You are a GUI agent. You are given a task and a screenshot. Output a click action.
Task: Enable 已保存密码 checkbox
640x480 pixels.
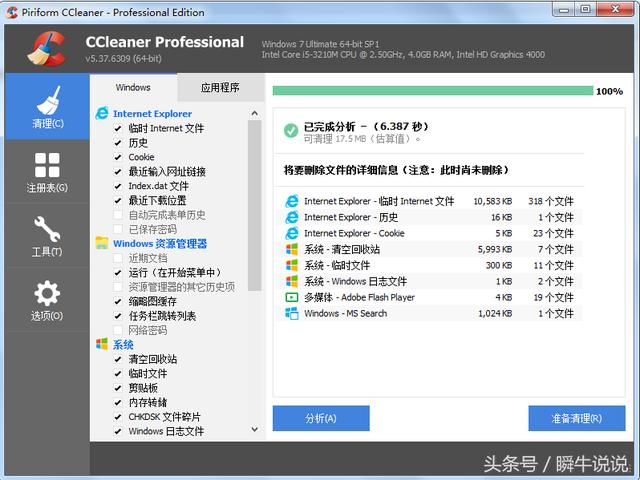pos(118,229)
